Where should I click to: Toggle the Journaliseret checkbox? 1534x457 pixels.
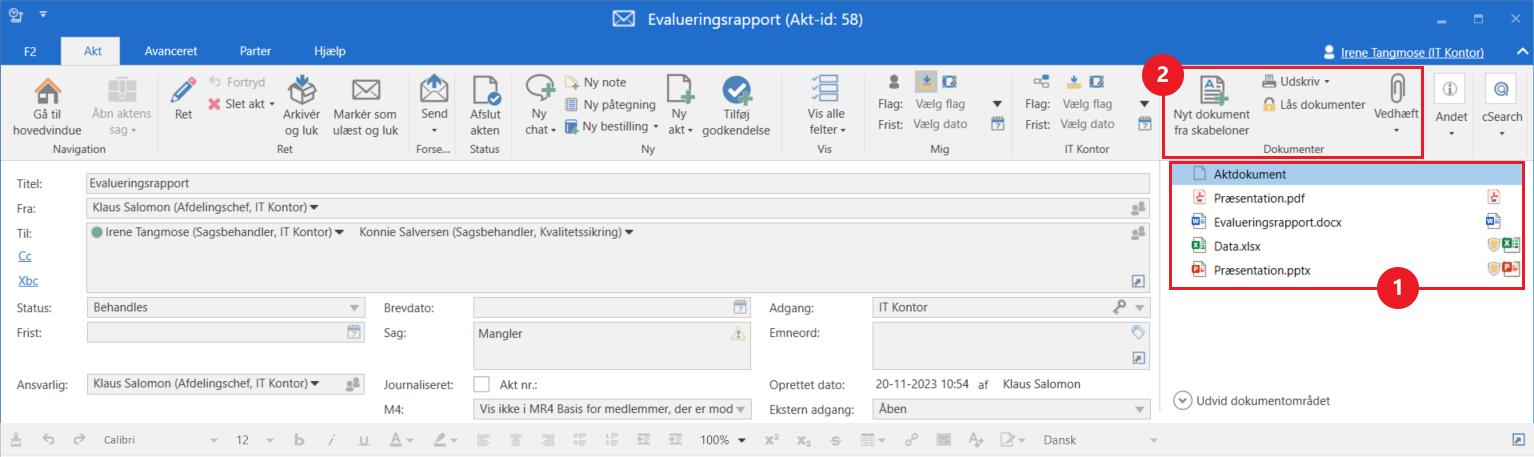pos(482,384)
